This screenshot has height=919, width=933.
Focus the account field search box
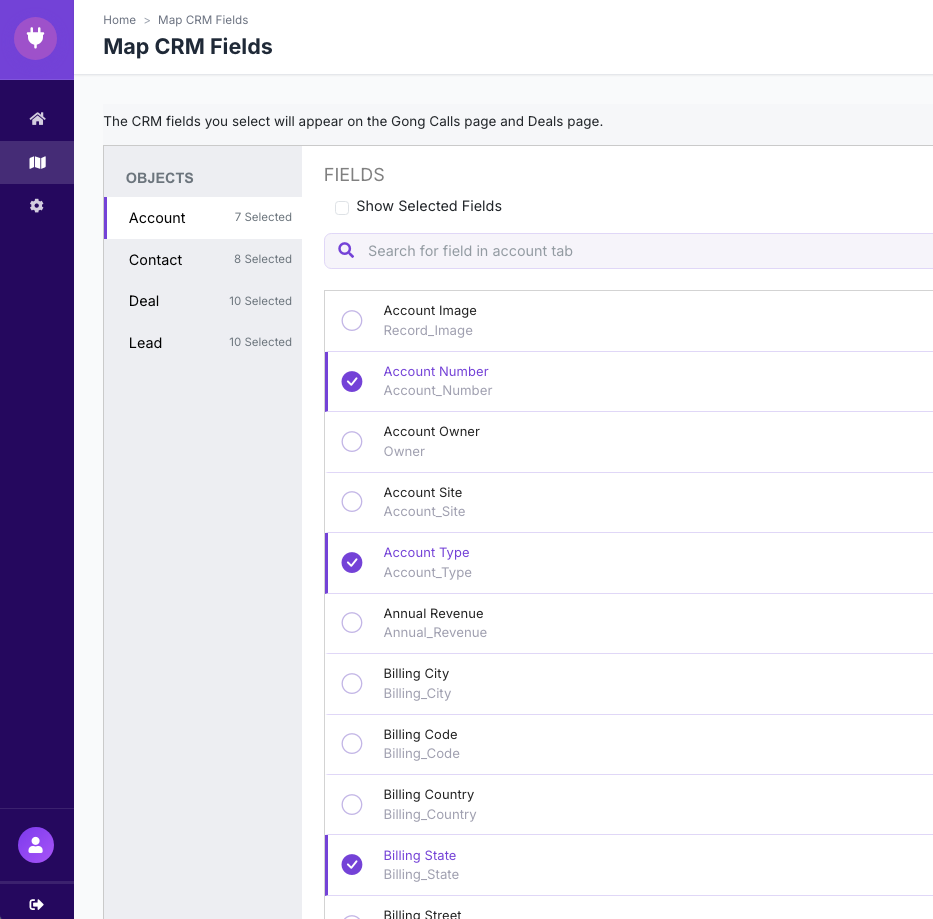pyautogui.click(x=628, y=251)
